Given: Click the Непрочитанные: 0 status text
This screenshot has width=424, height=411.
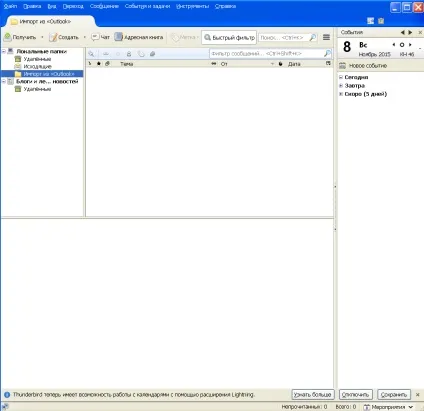Looking at the screenshot, I should (304, 407).
